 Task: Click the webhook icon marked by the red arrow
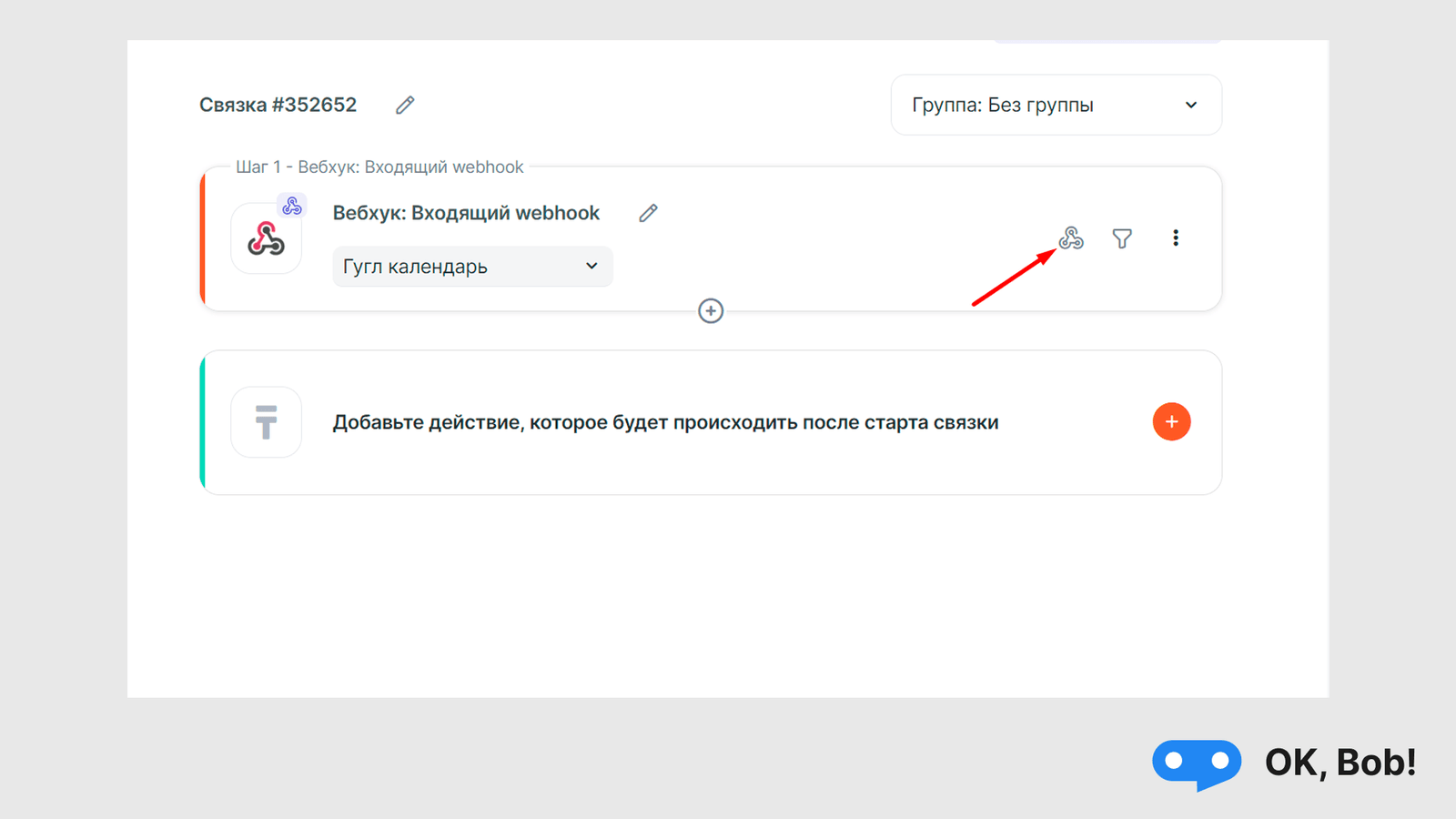1072,238
